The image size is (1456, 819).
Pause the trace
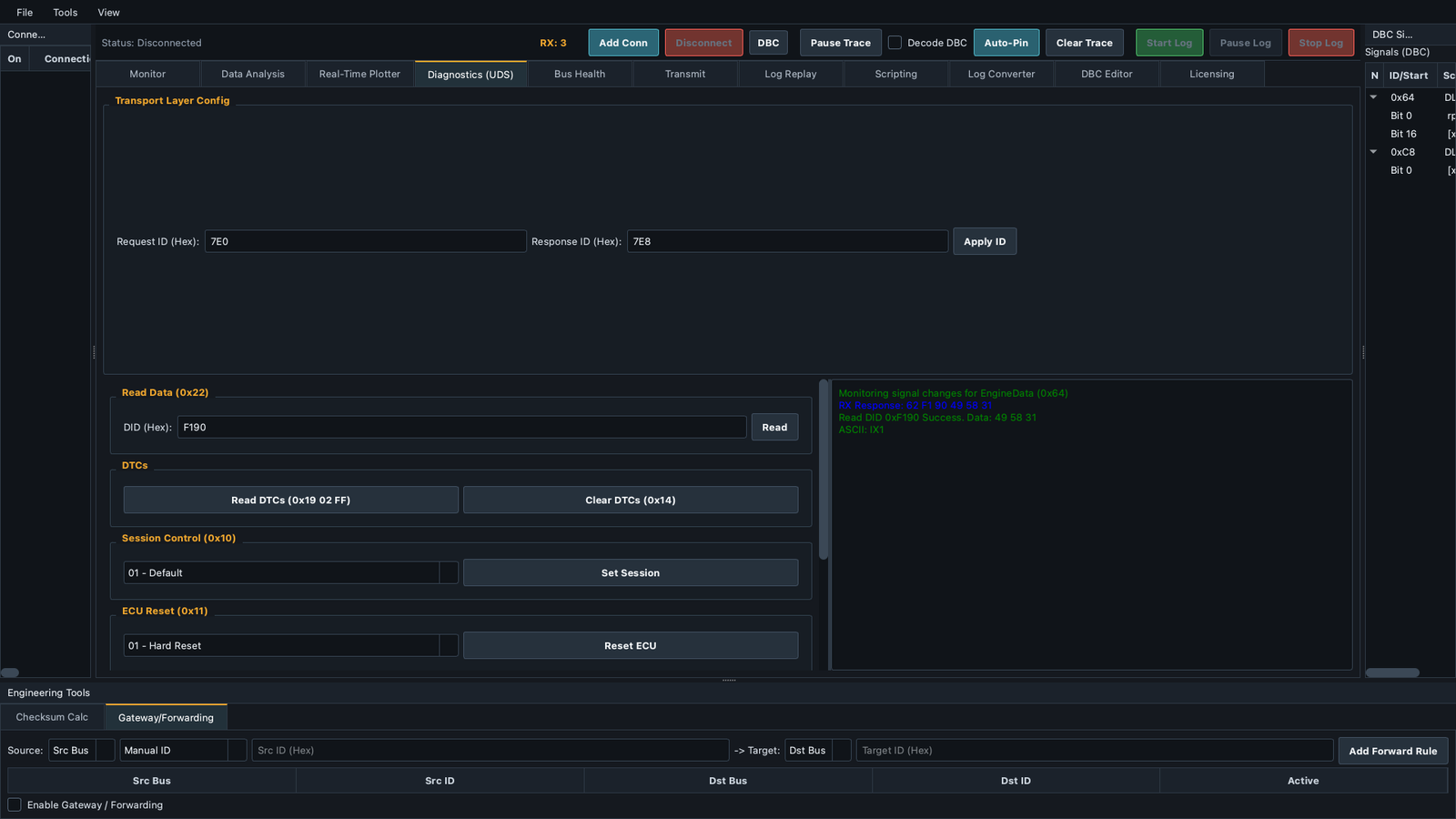841,43
